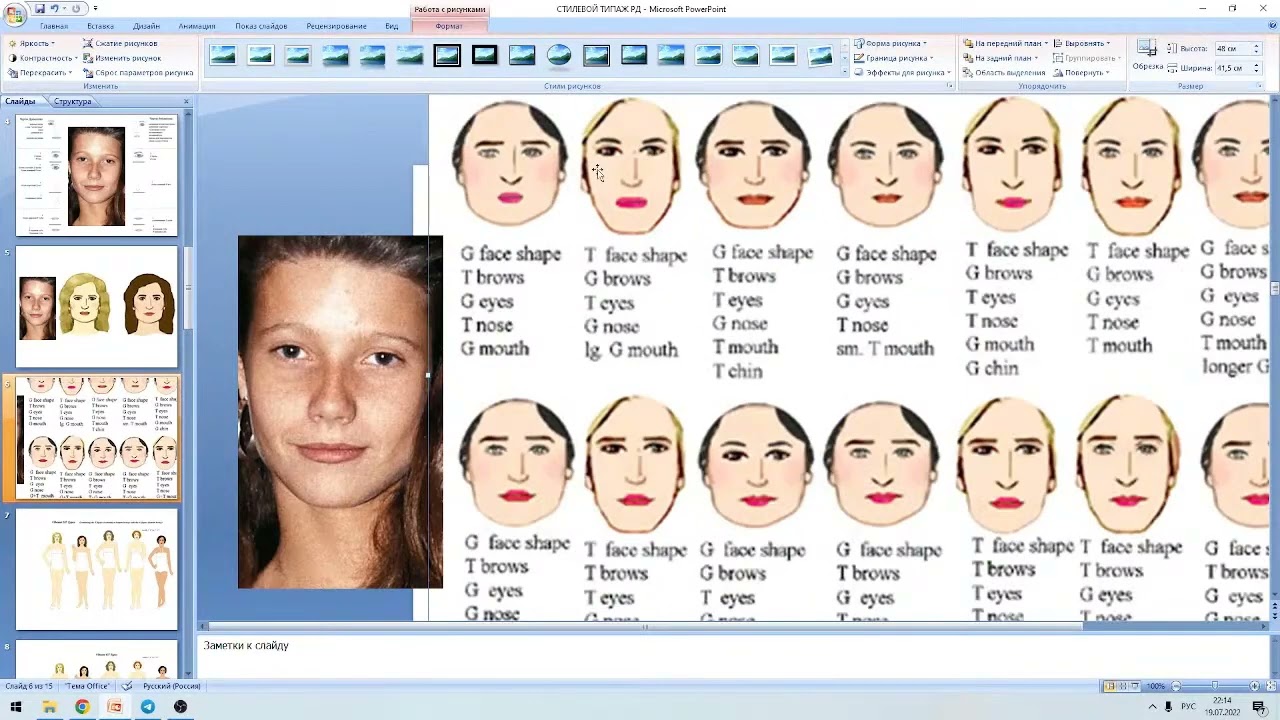Open Область выделения selection pane
Viewport: 1280px width, 720px height.
1004,72
